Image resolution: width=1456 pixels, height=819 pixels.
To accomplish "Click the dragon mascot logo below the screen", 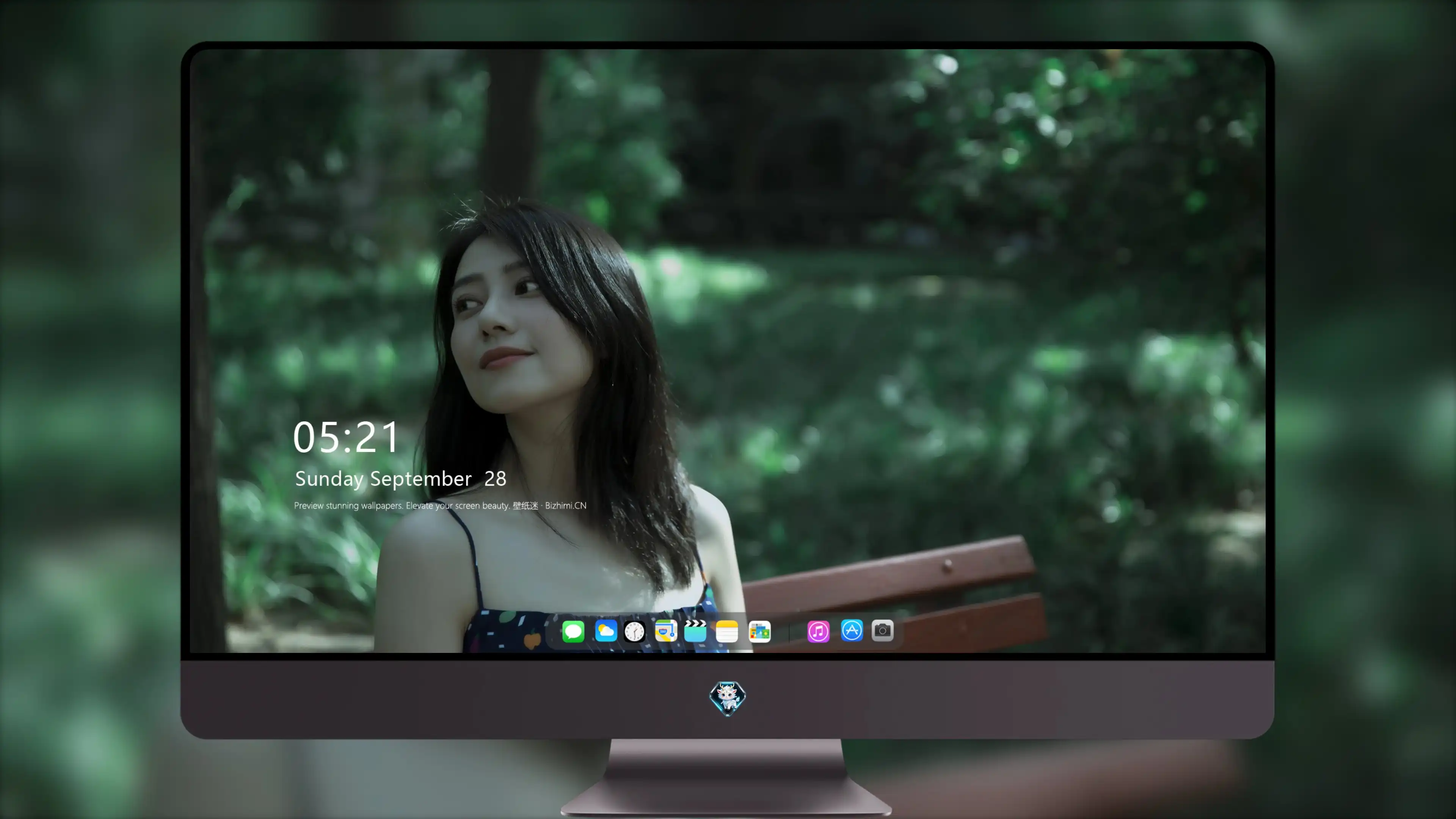I will click(x=728, y=698).
